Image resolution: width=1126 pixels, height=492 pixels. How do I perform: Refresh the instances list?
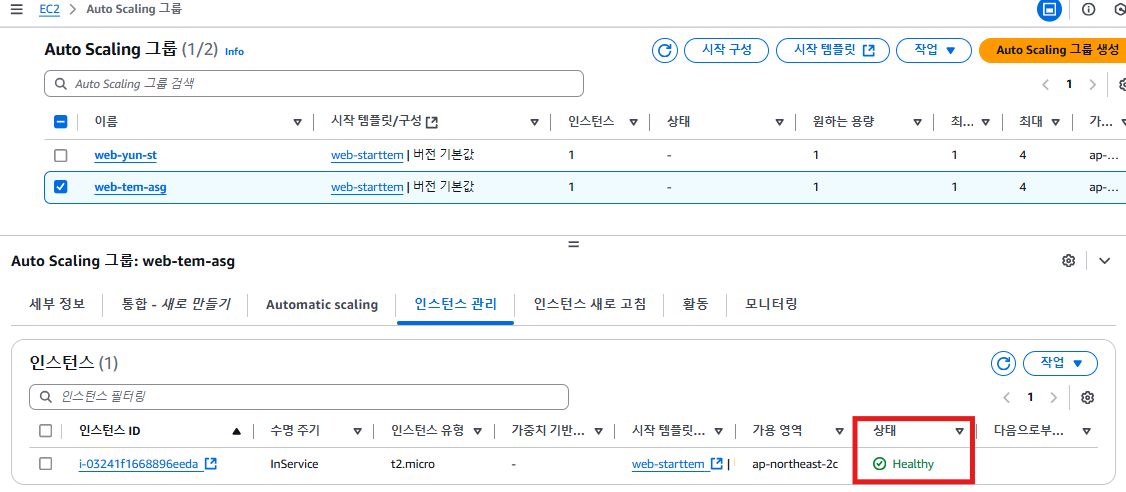coord(1003,363)
